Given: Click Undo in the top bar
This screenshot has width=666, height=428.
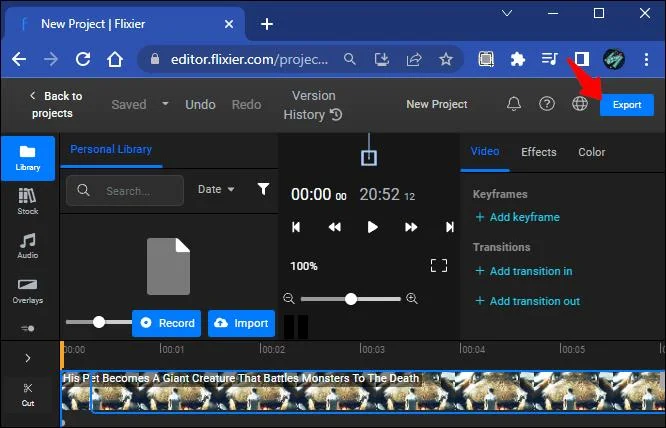Looking at the screenshot, I should (x=200, y=104).
